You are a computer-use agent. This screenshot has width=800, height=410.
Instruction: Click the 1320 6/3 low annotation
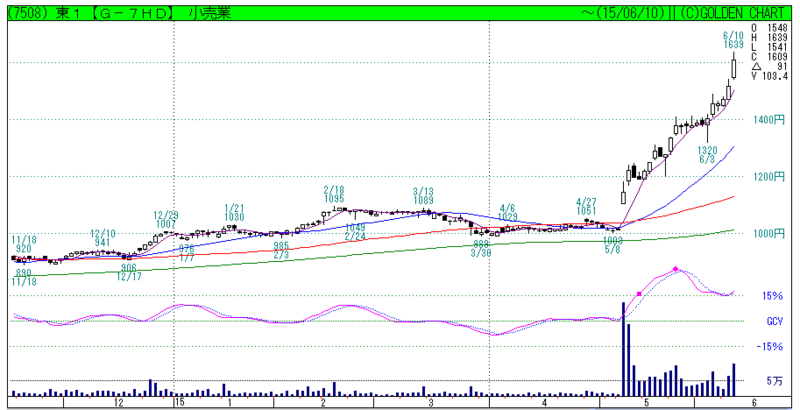pos(707,155)
